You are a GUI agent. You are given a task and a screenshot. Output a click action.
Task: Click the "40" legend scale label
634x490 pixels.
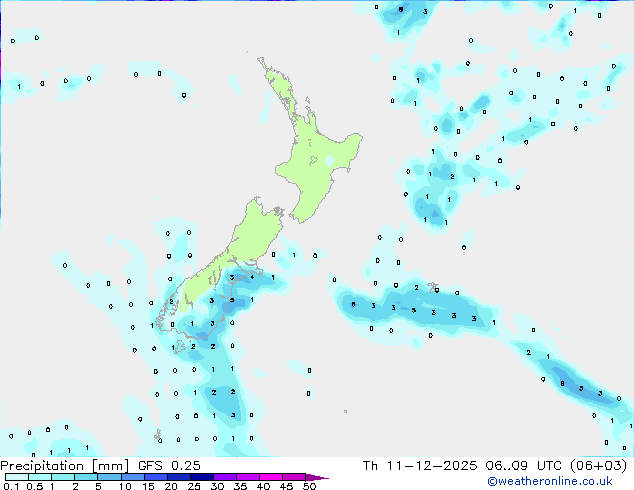pos(263,486)
